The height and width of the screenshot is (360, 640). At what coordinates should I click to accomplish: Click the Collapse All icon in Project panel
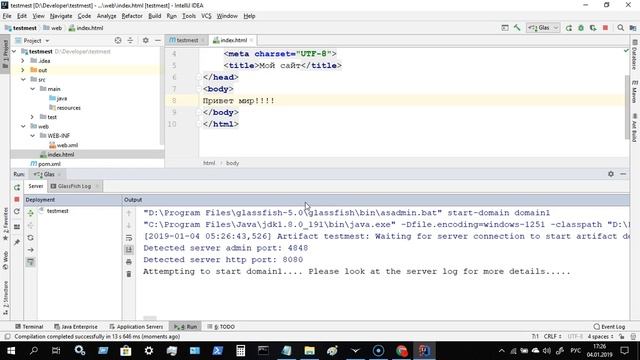(x=130, y=40)
